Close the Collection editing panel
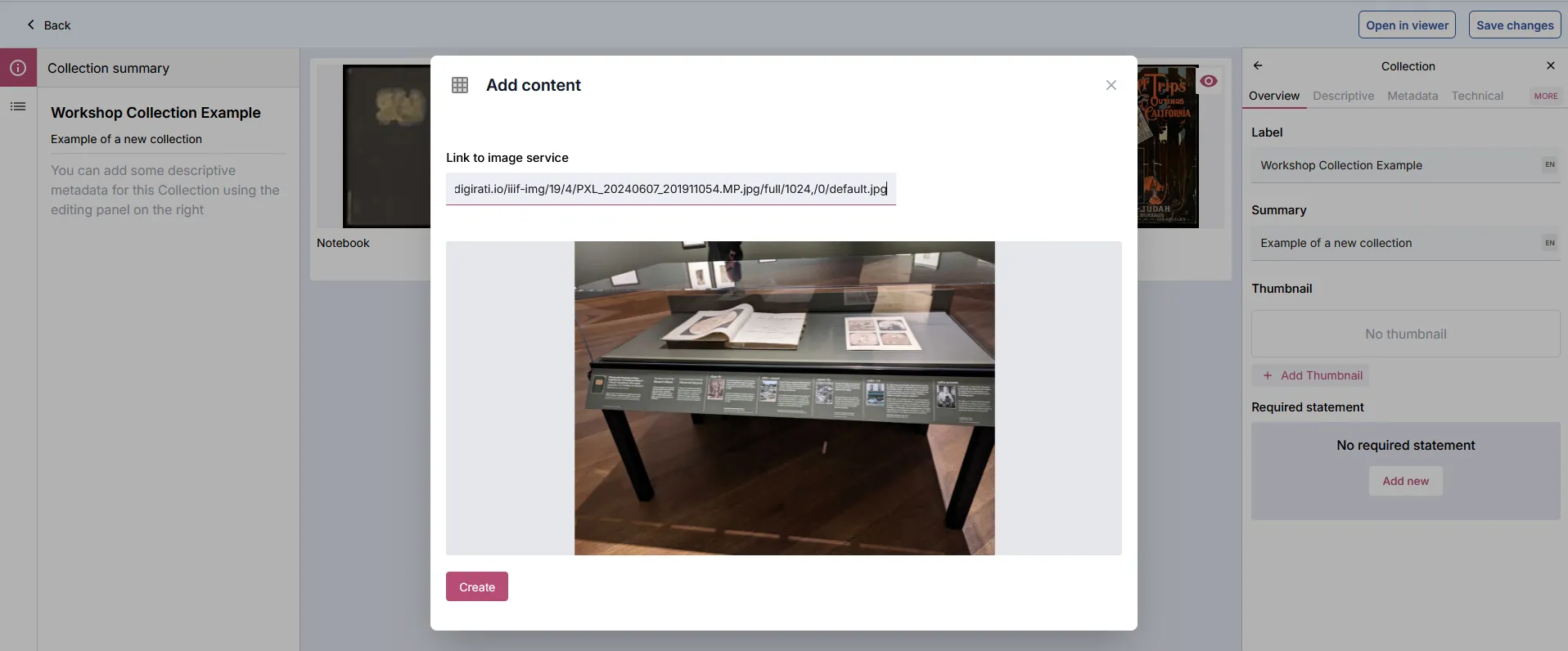This screenshot has width=1568, height=651. click(1550, 65)
